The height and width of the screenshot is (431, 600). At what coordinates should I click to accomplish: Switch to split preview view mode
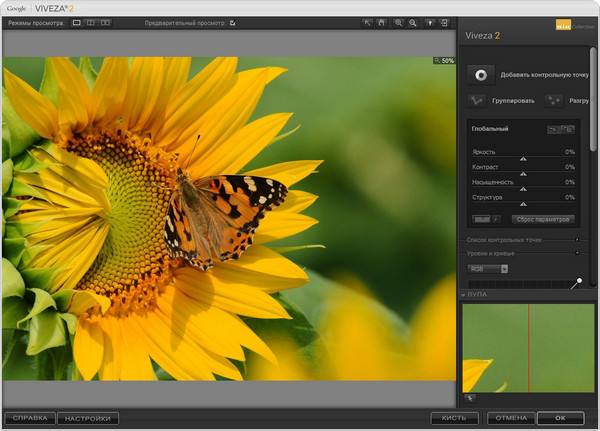tap(91, 22)
